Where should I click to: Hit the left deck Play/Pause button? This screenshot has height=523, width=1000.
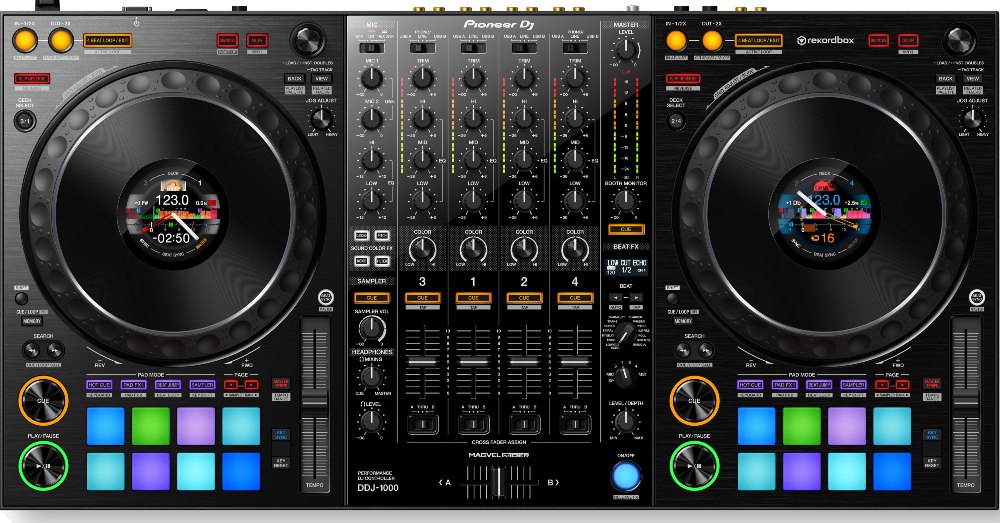[43, 466]
